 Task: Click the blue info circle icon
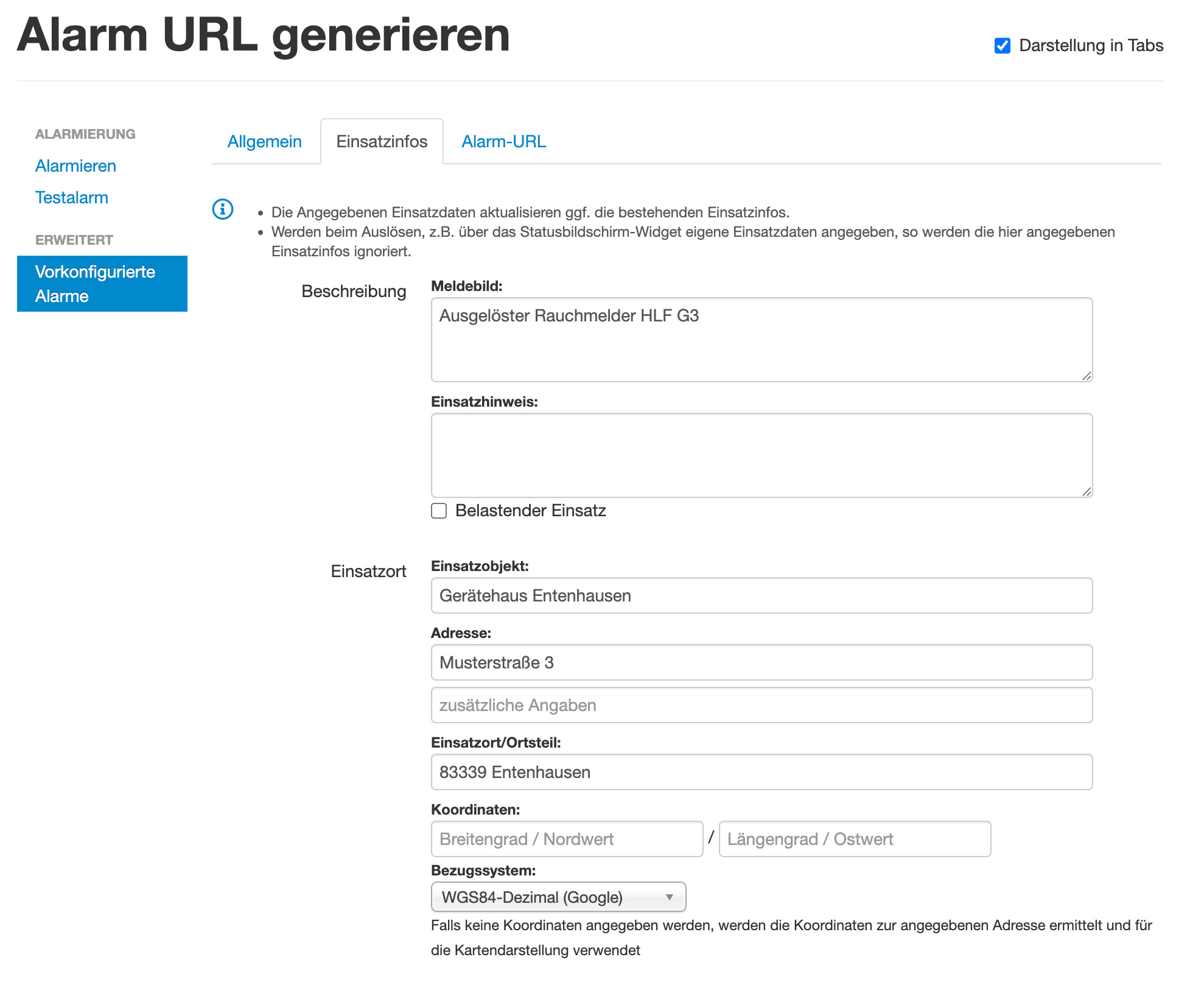click(222, 209)
